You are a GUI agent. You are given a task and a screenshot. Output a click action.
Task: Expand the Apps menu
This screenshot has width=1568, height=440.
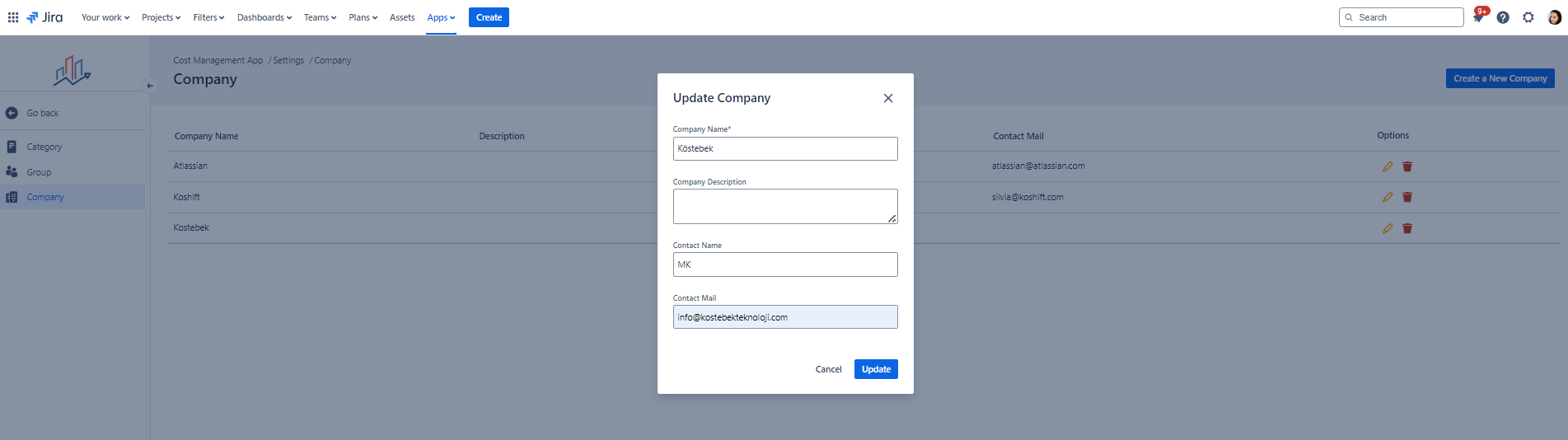441,17
